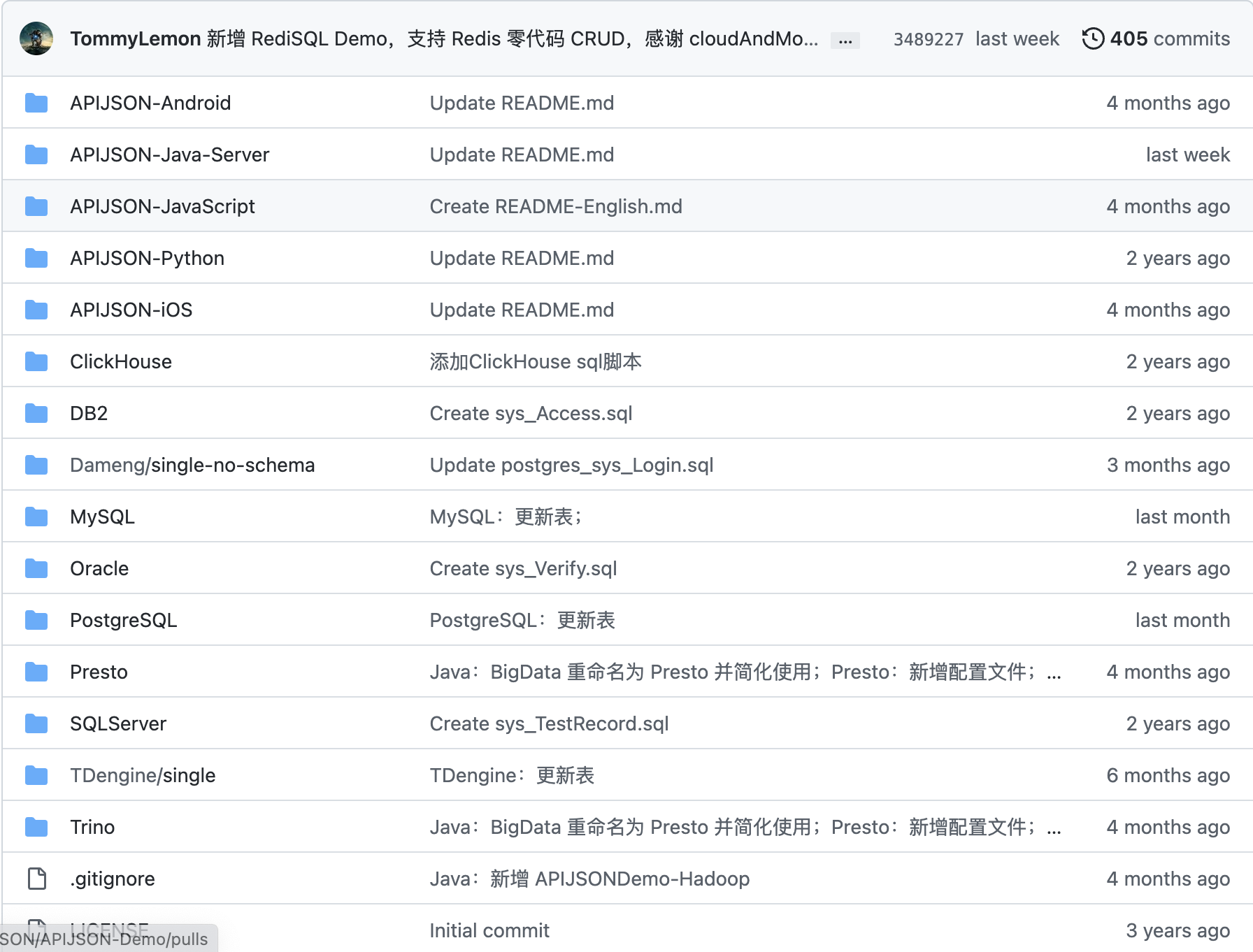Click '6 months ago' timestamp on TDengine row

[1168, 775]
